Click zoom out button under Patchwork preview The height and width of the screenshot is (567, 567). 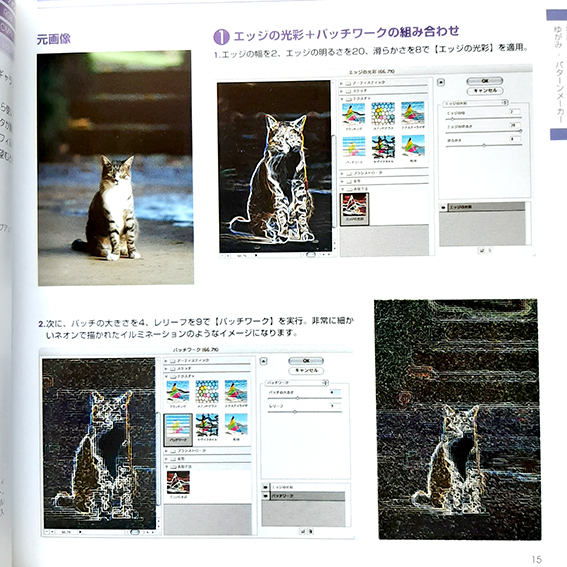pos(47,532)
